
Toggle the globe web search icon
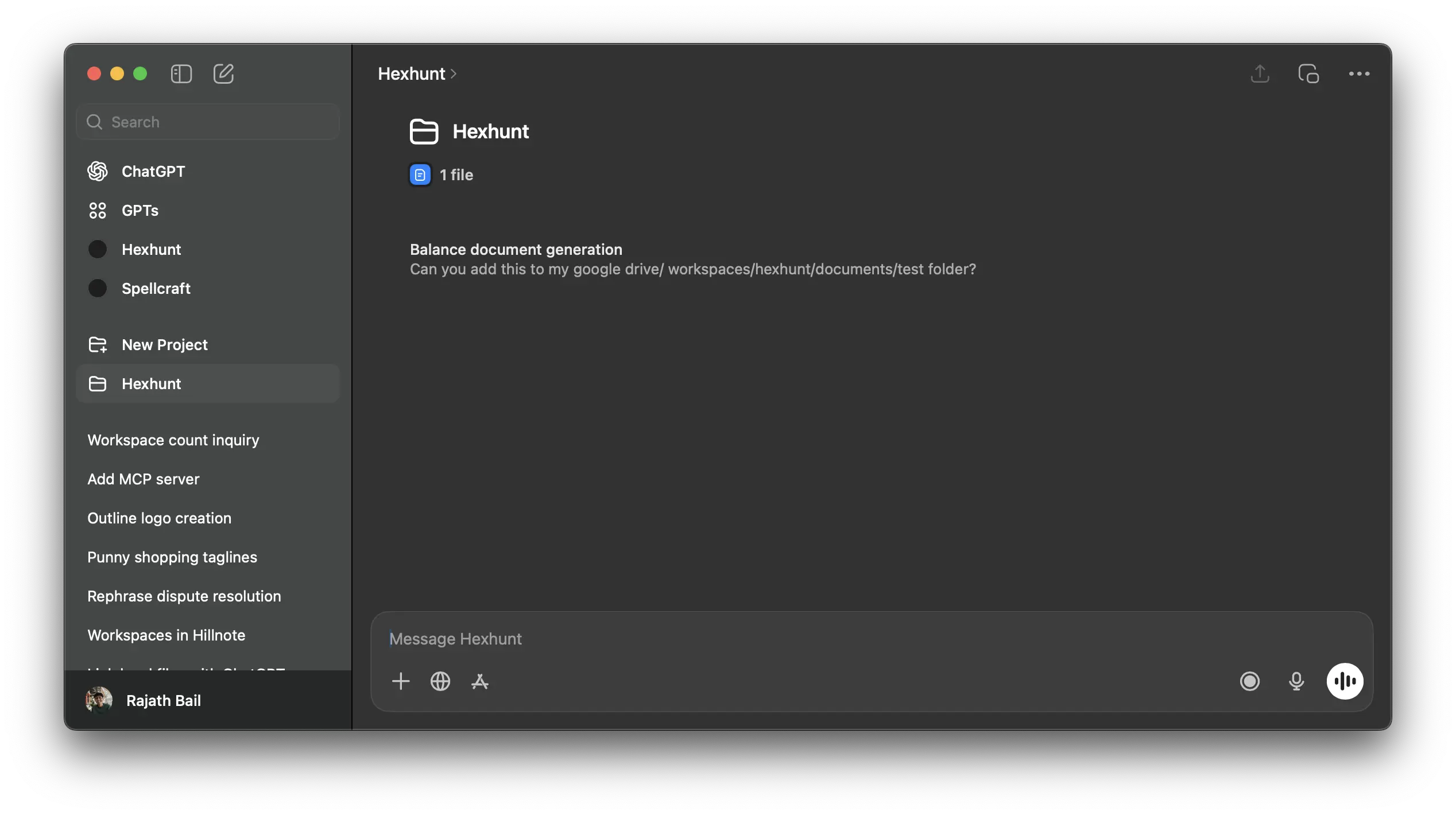[440, 681]
